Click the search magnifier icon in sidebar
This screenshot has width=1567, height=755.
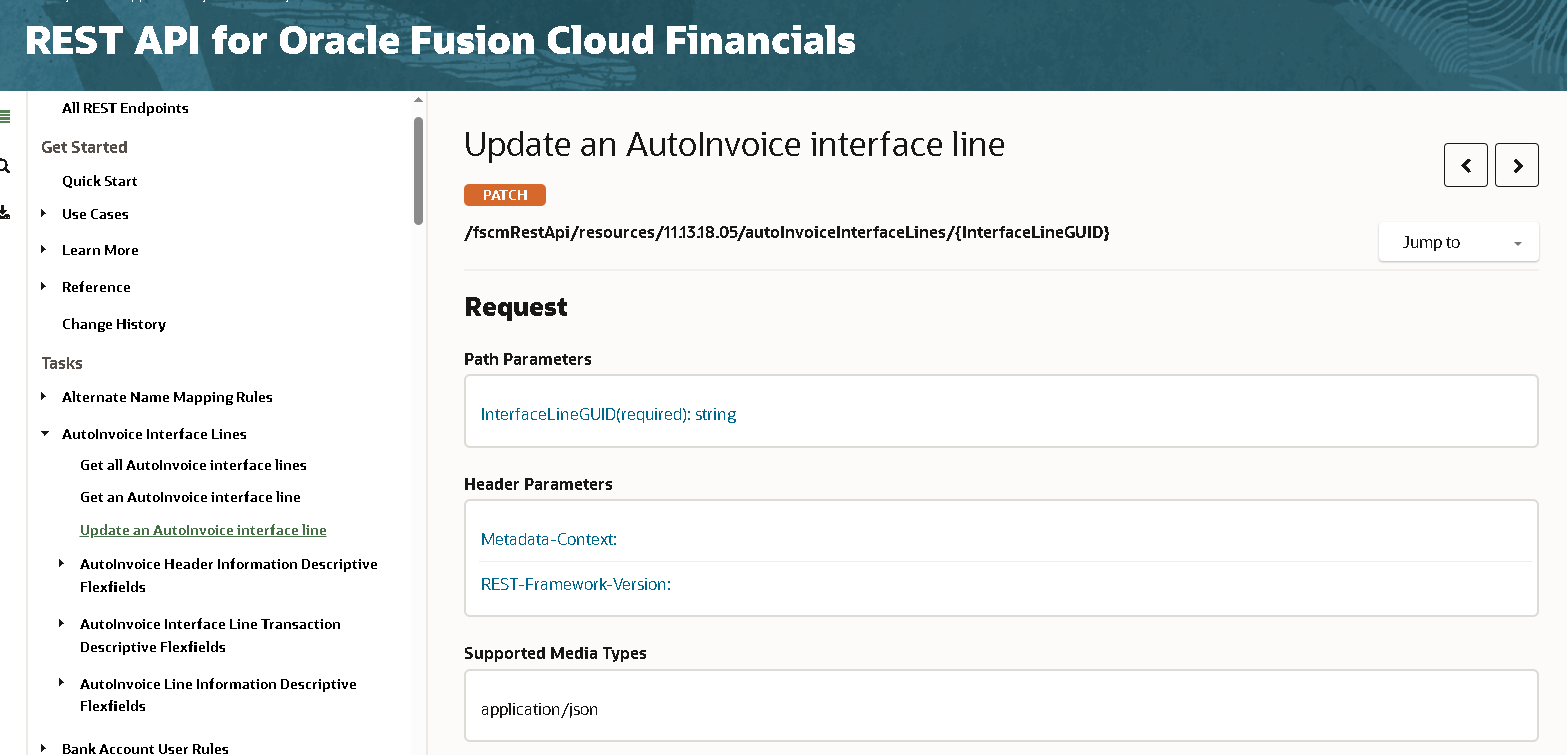pyautogui.click(x=5, y=166)
